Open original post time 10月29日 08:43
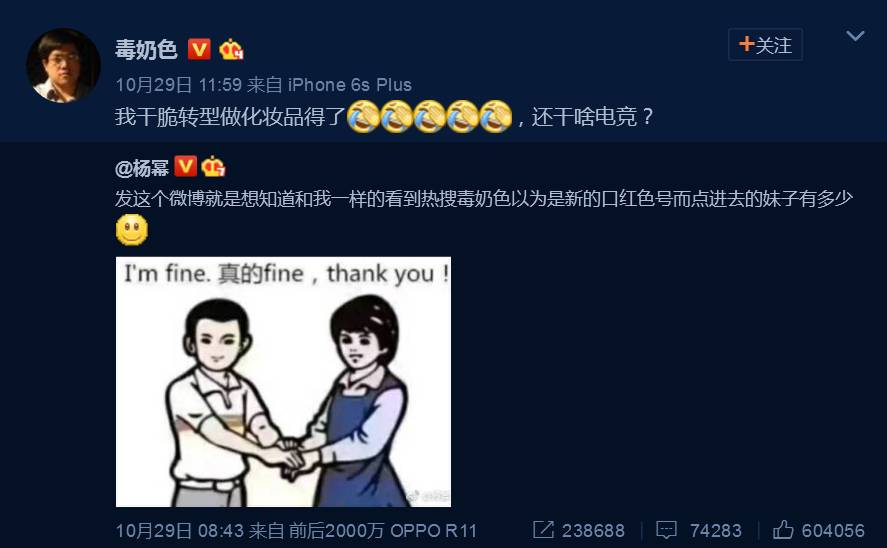The image size is (887, 548). click(179, 530)
